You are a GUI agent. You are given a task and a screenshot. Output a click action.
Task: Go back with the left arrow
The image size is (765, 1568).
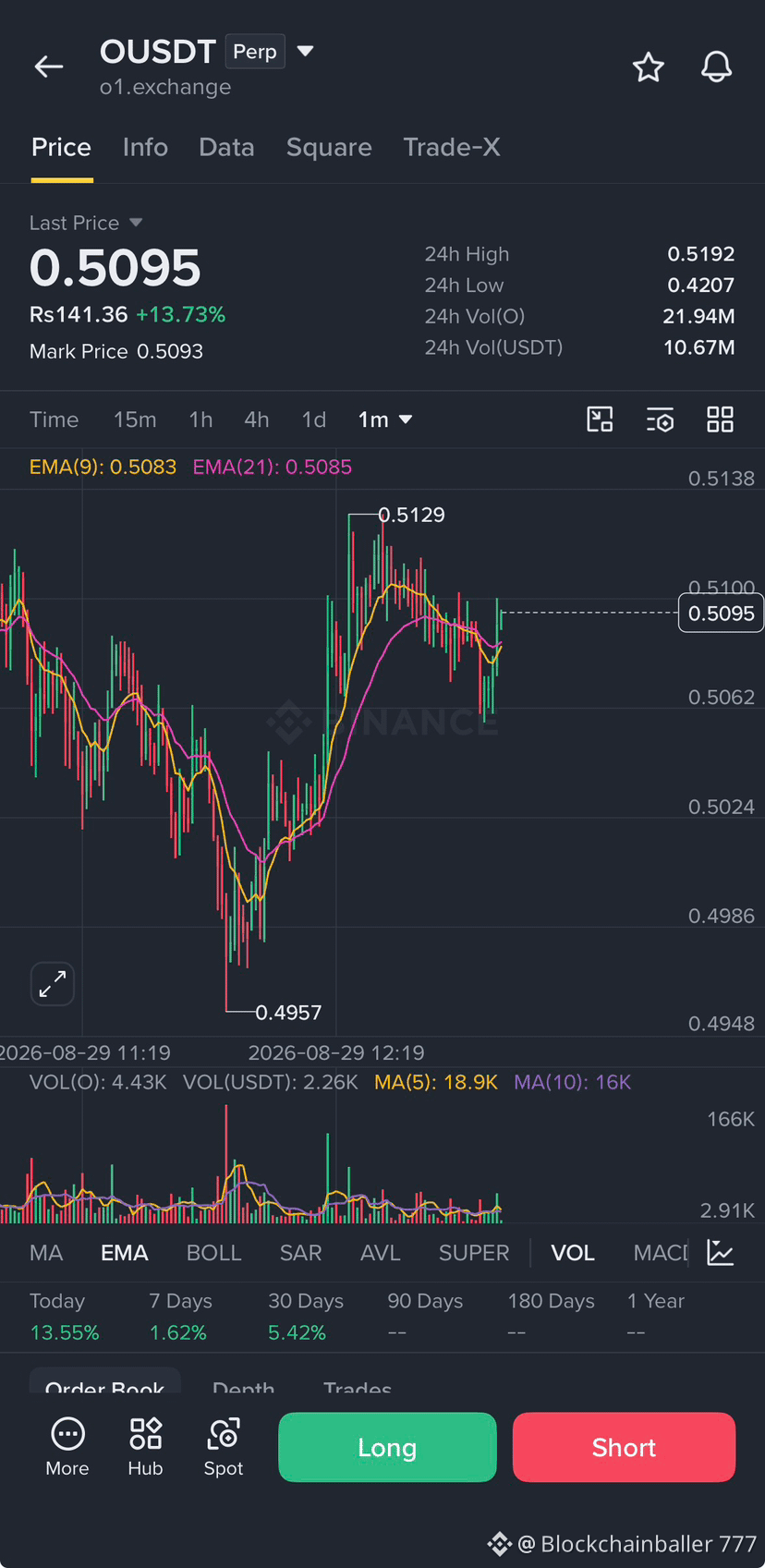tap(49, 67)
